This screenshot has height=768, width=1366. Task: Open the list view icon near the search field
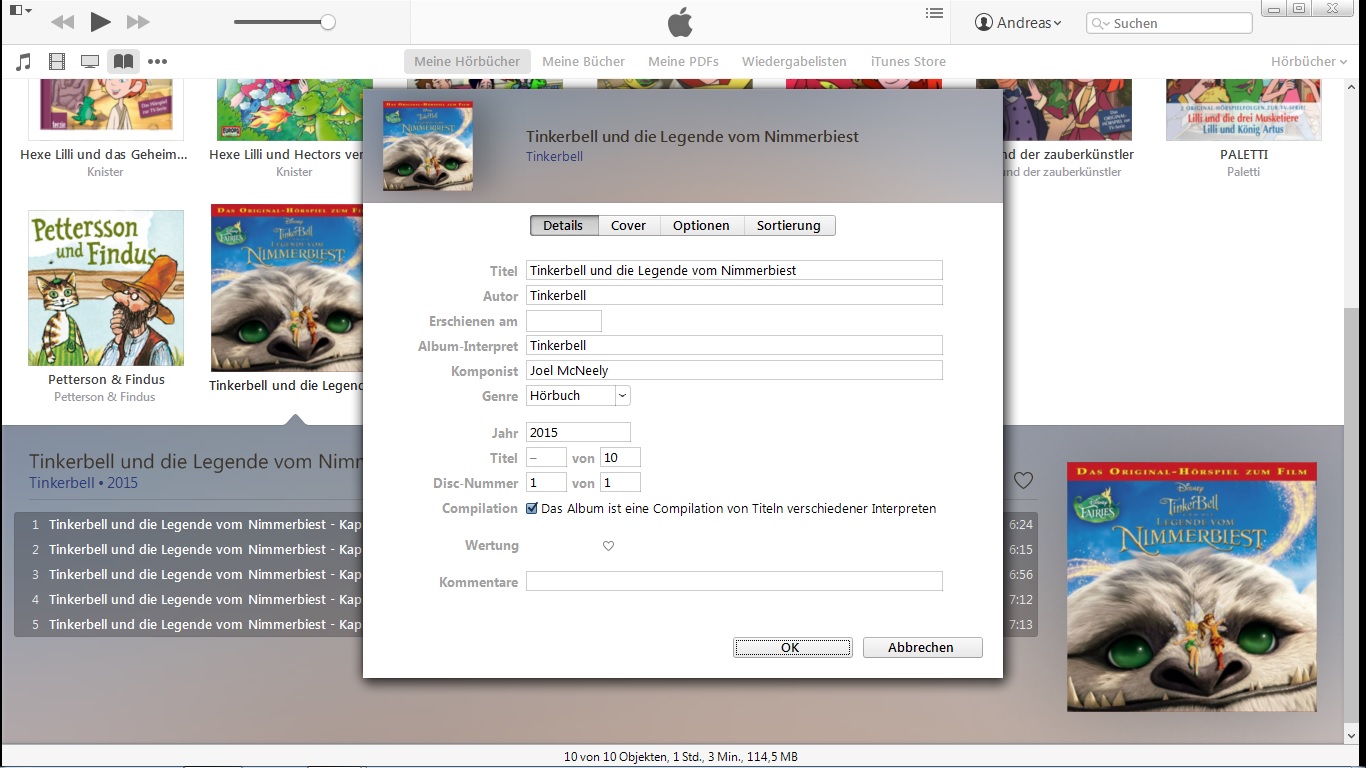coord(934,14)
